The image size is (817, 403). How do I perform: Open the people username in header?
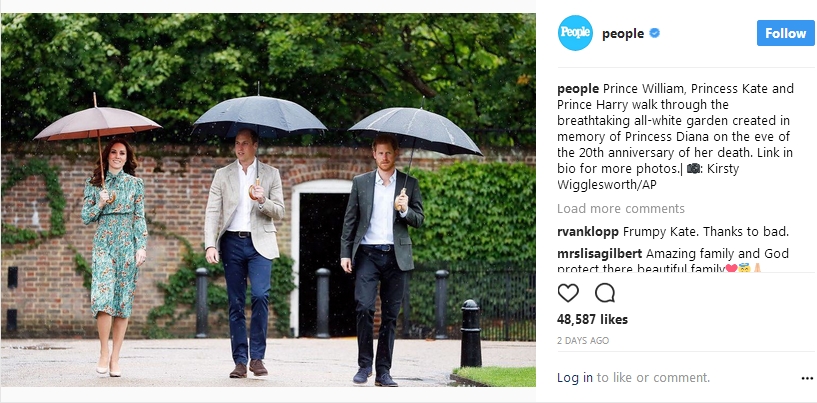[x=623, y=34]
